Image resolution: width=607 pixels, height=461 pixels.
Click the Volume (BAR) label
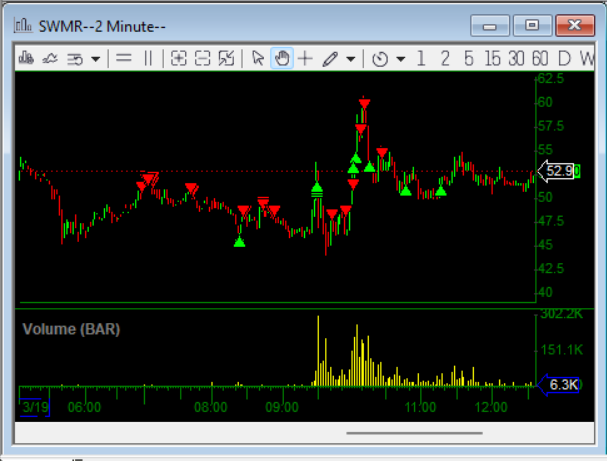(71, 329)
